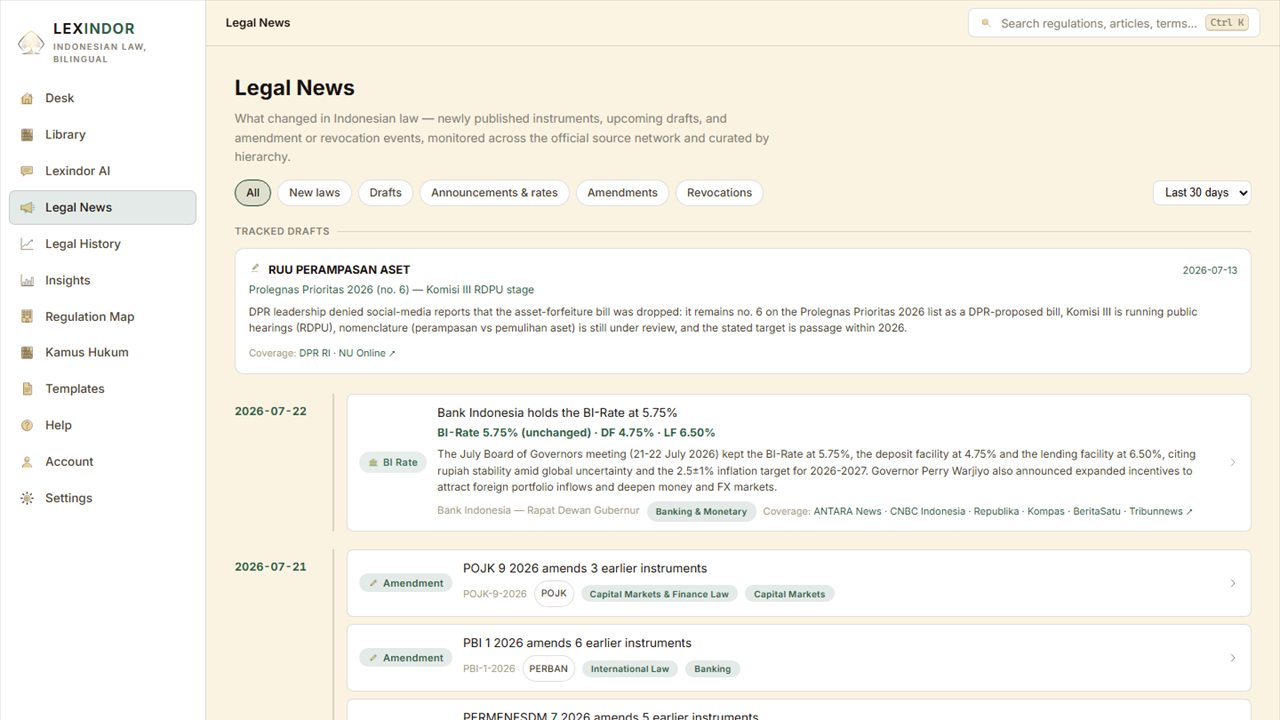Screen dimensions: 1280x720
Task: Expand the Bank Indonesia BI-Rate entry chevron
Action: point(1233,463)
